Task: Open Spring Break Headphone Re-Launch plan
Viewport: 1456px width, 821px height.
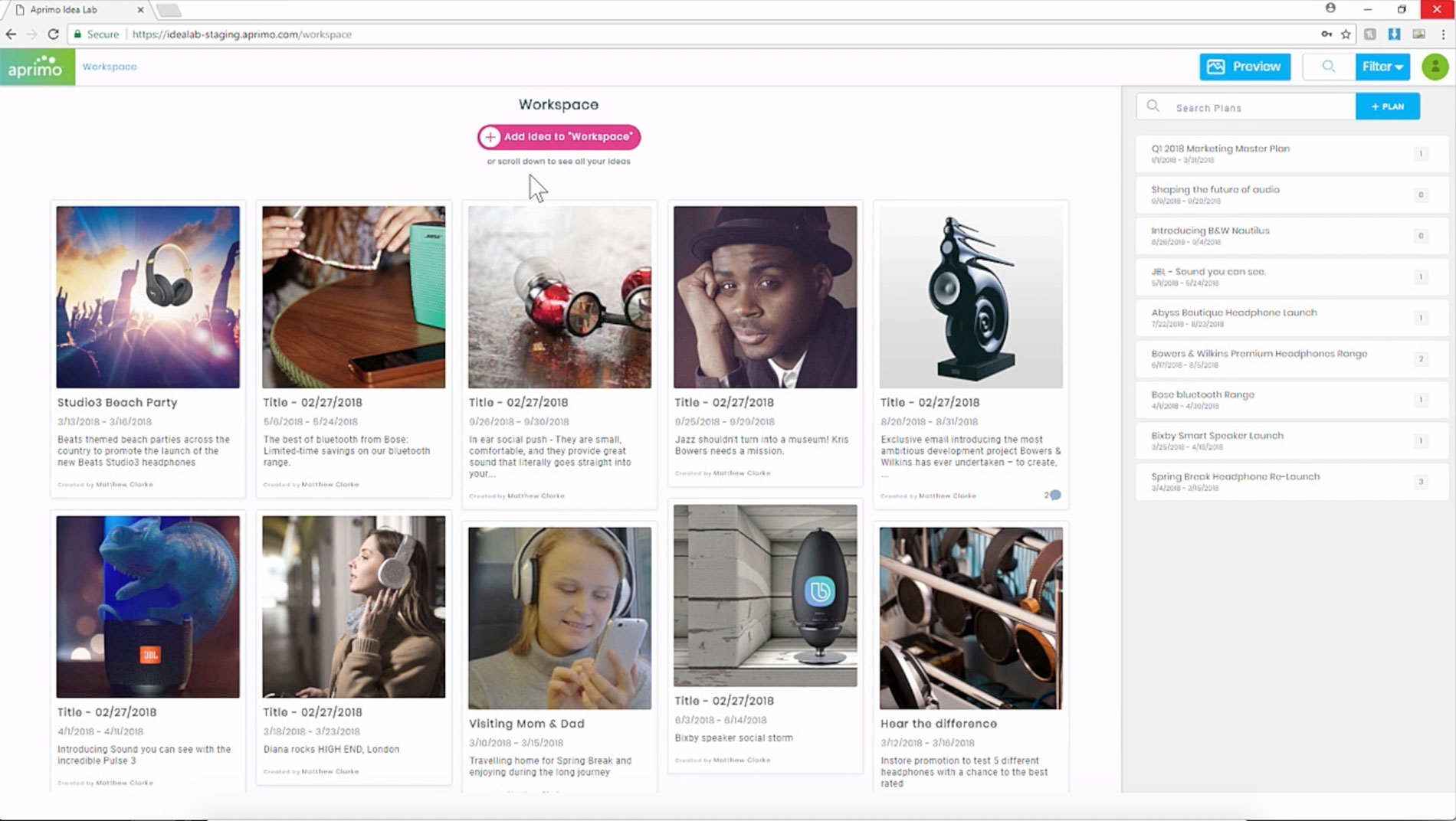Action: tap(1292, 481)
